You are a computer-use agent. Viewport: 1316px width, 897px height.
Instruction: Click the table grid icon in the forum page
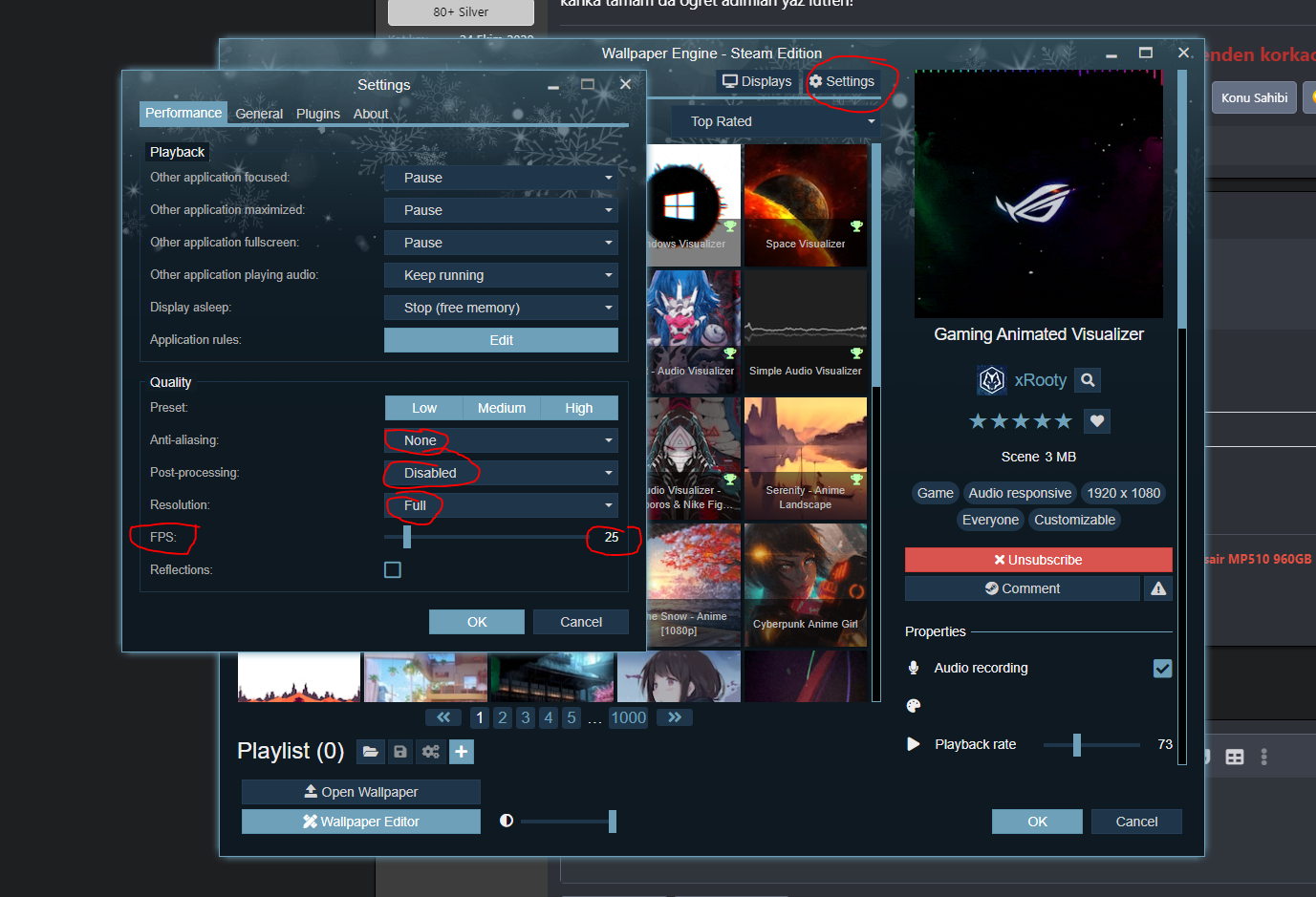coord(1235,757)
